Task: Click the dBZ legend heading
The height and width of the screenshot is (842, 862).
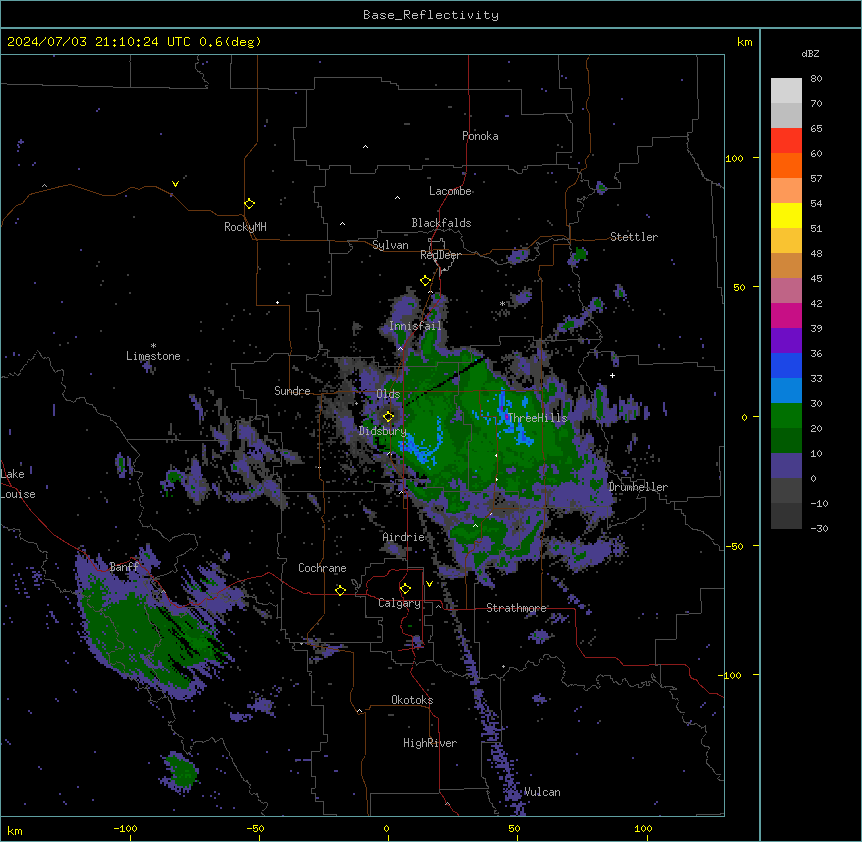Action: tap(810, 54)
